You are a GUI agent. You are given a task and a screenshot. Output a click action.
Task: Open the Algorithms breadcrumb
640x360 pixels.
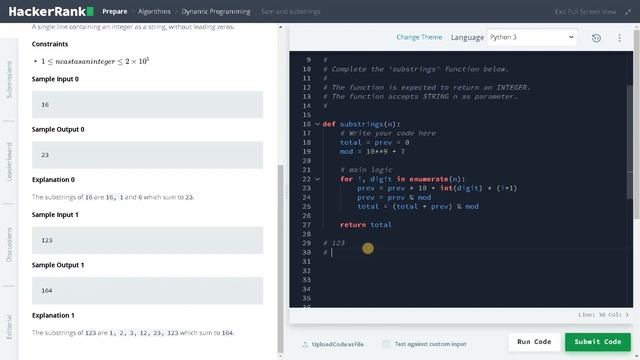pyautogui.click(x=154, y=11)
